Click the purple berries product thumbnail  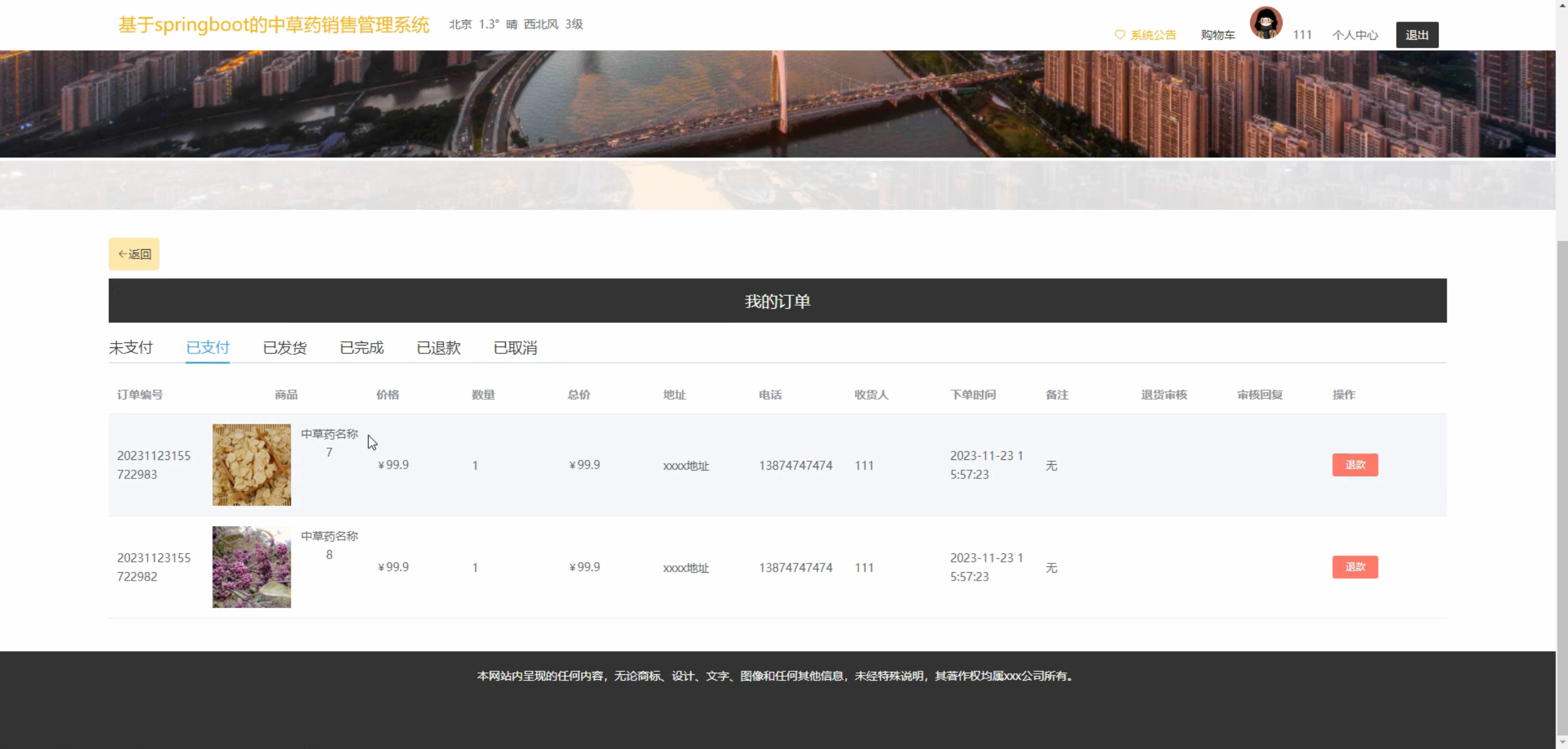point(252,567)
